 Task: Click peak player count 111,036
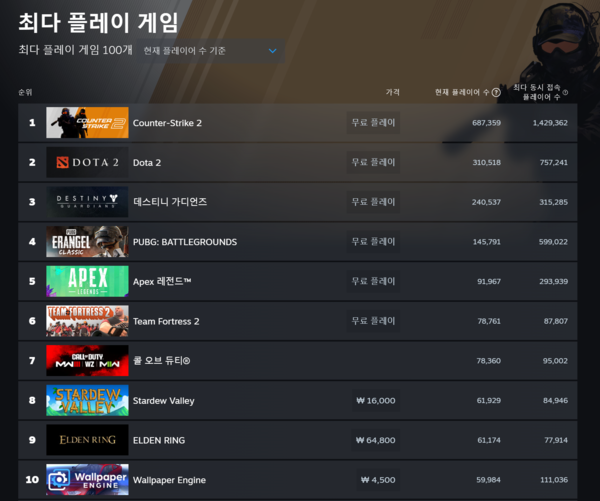click(554, 480)
